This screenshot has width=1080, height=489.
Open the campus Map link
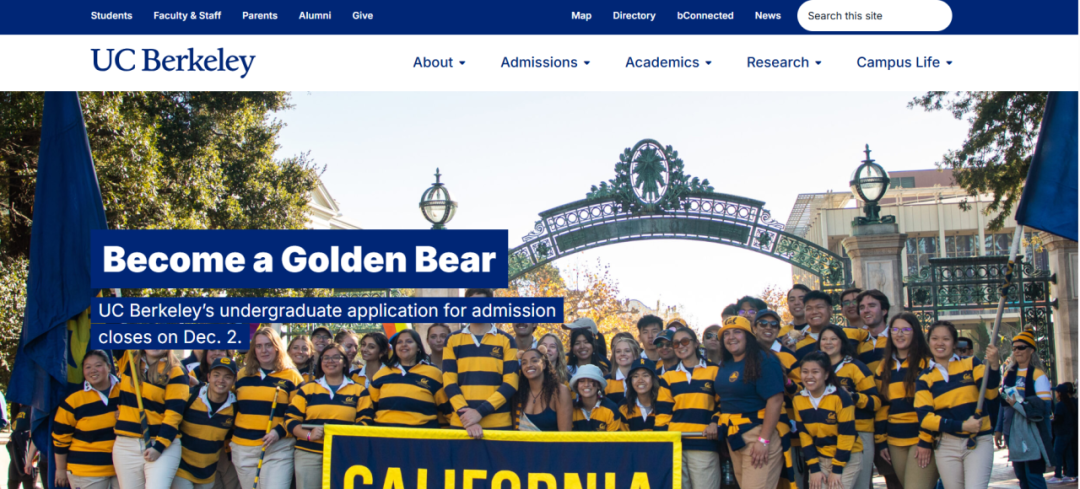point(581,15)
